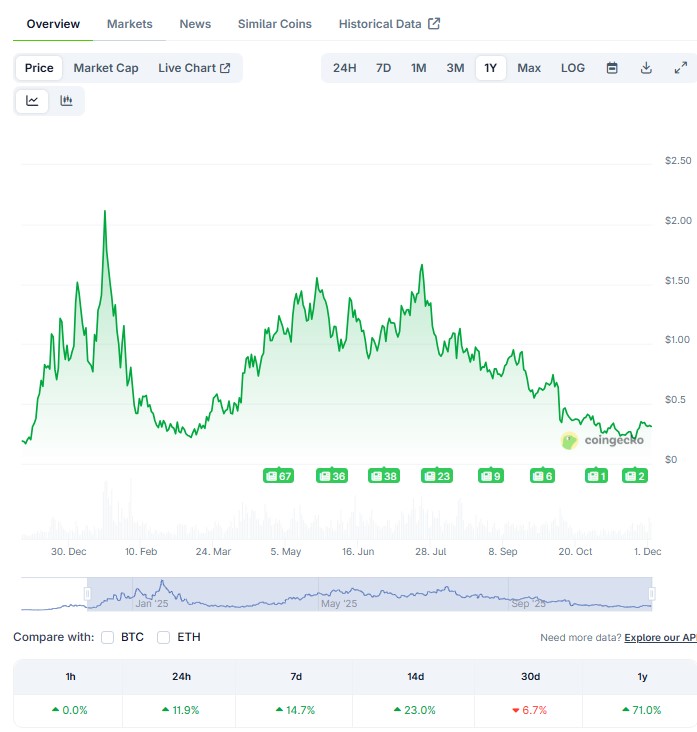Viewport: 697px width, 732px height.
Task: Enable ETH comparison checkbox
Action: [x=163, y=637]
